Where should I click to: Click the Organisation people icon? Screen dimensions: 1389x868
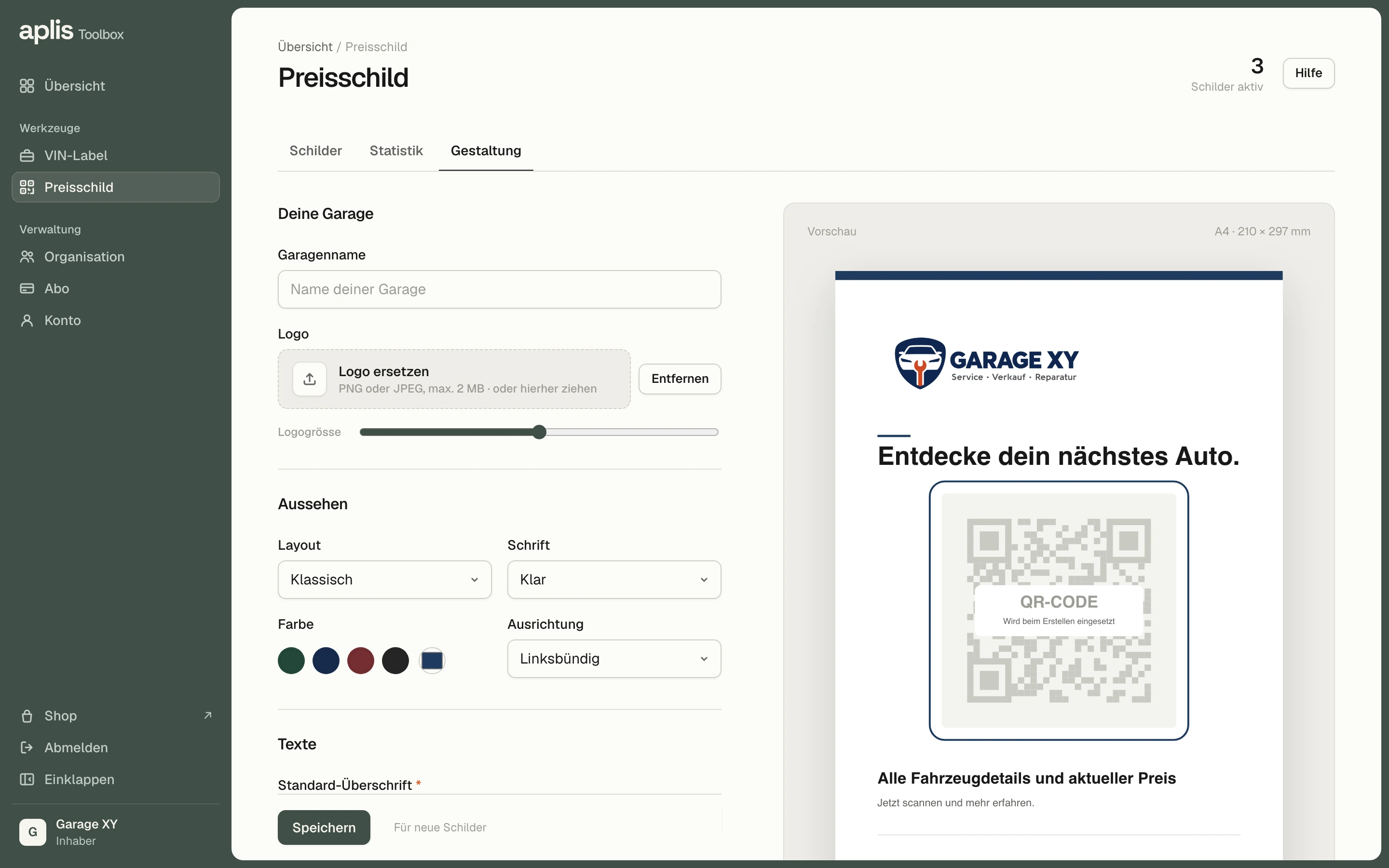[27, 257]
